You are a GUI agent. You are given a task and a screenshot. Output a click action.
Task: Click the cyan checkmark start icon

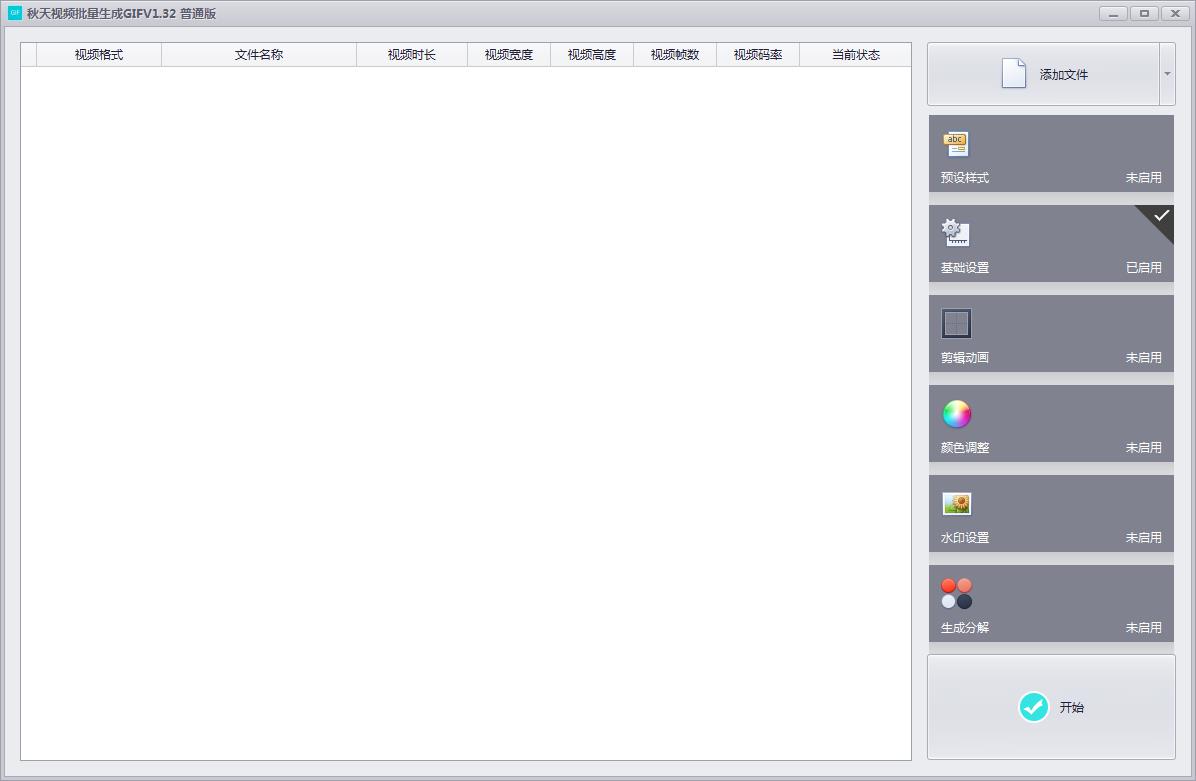pos(1034,707)
